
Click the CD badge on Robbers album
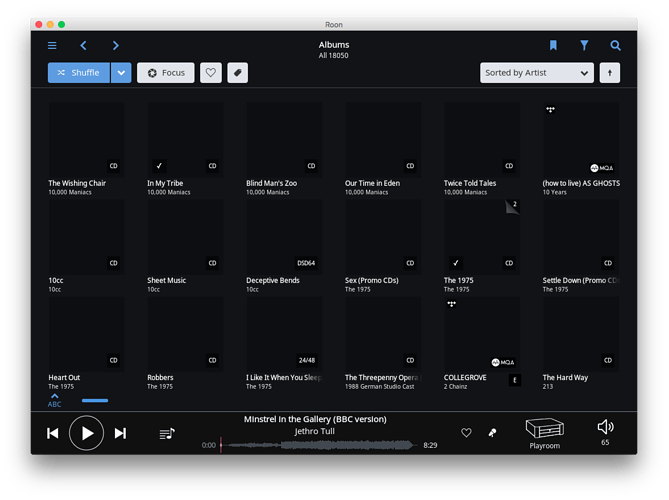(212, 360)
